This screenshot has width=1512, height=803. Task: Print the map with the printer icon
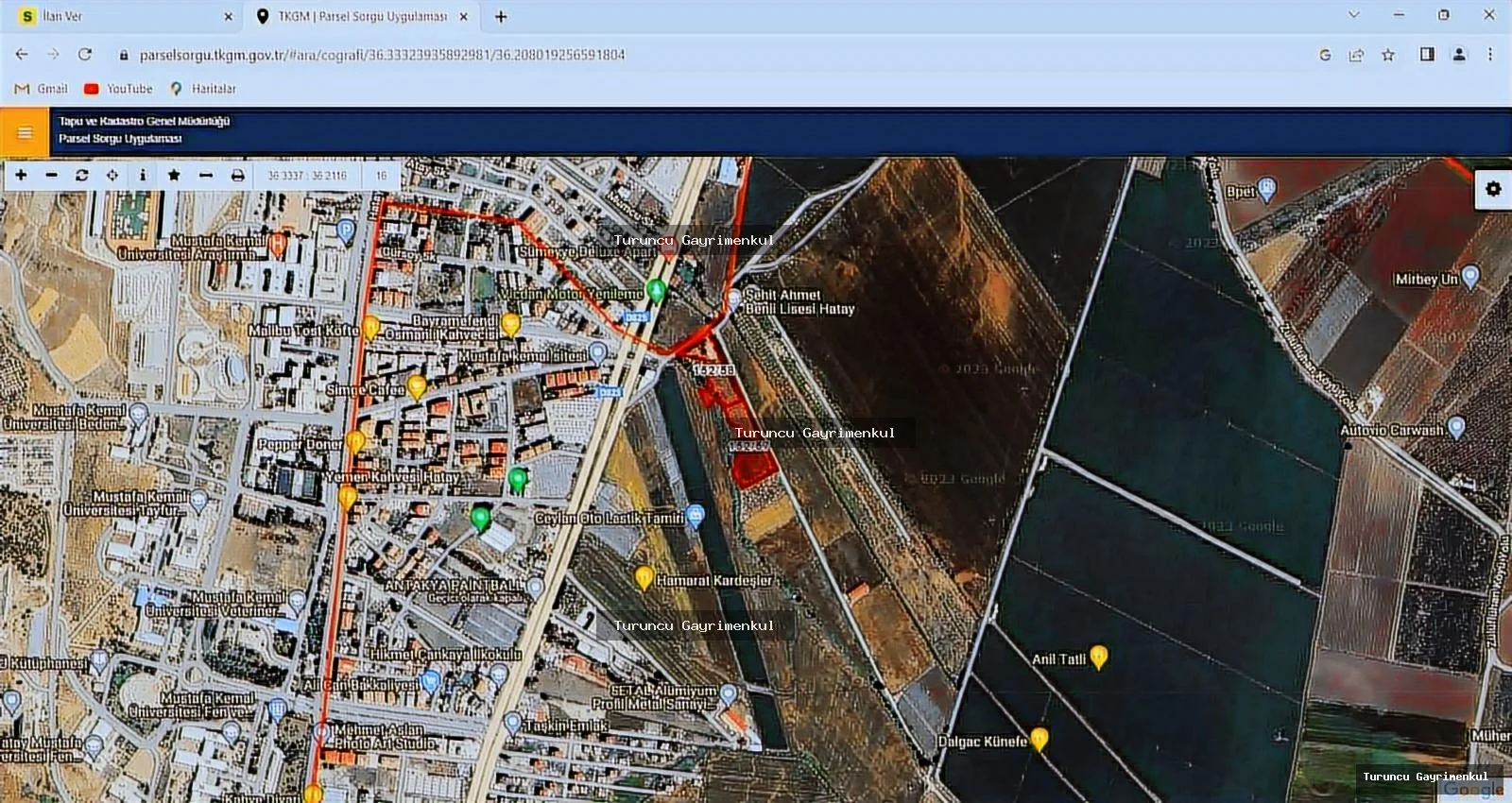pos(237,175)
